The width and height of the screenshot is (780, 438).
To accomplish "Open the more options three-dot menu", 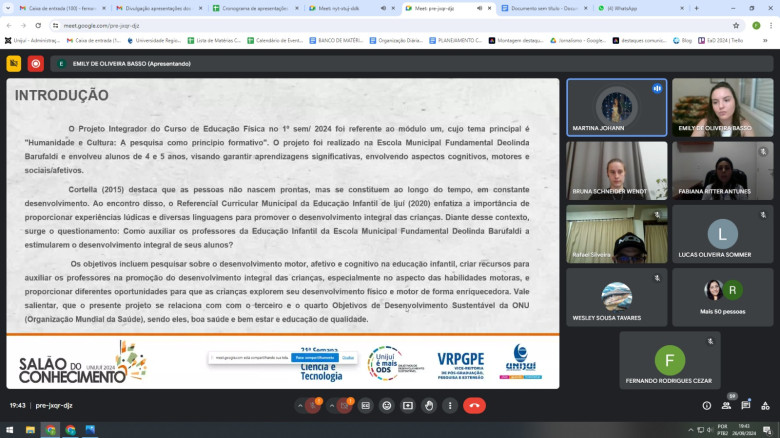I will 449,405.
